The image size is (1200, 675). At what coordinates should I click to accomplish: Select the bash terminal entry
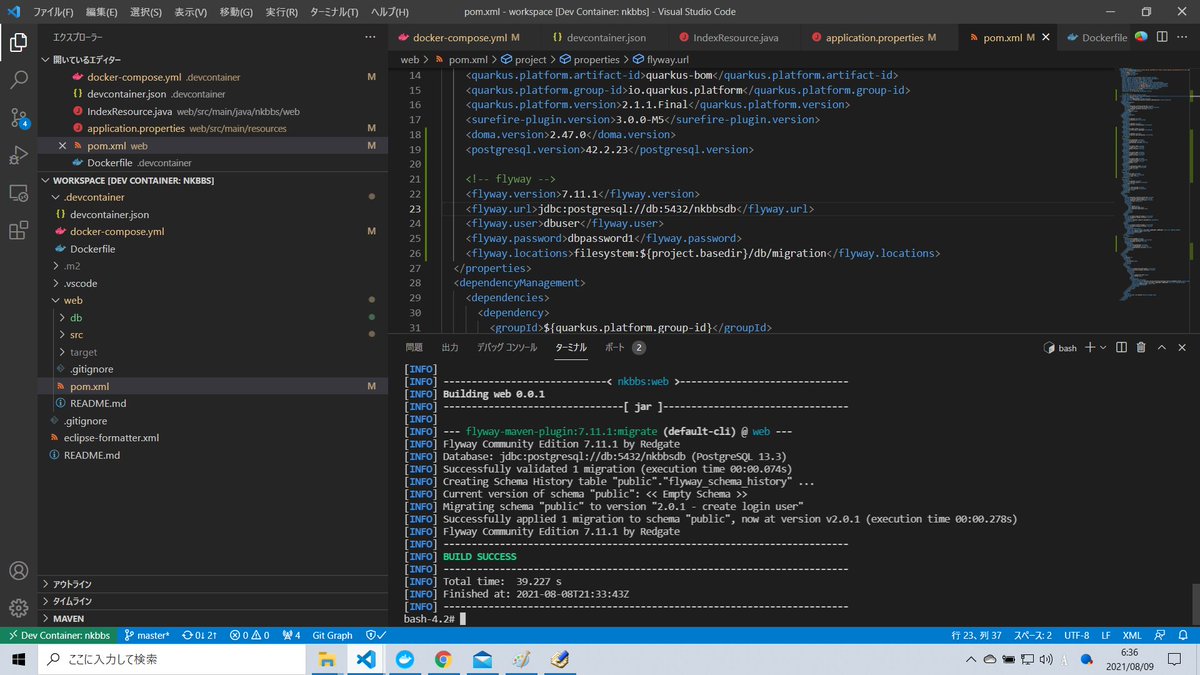click(1060, 347)
